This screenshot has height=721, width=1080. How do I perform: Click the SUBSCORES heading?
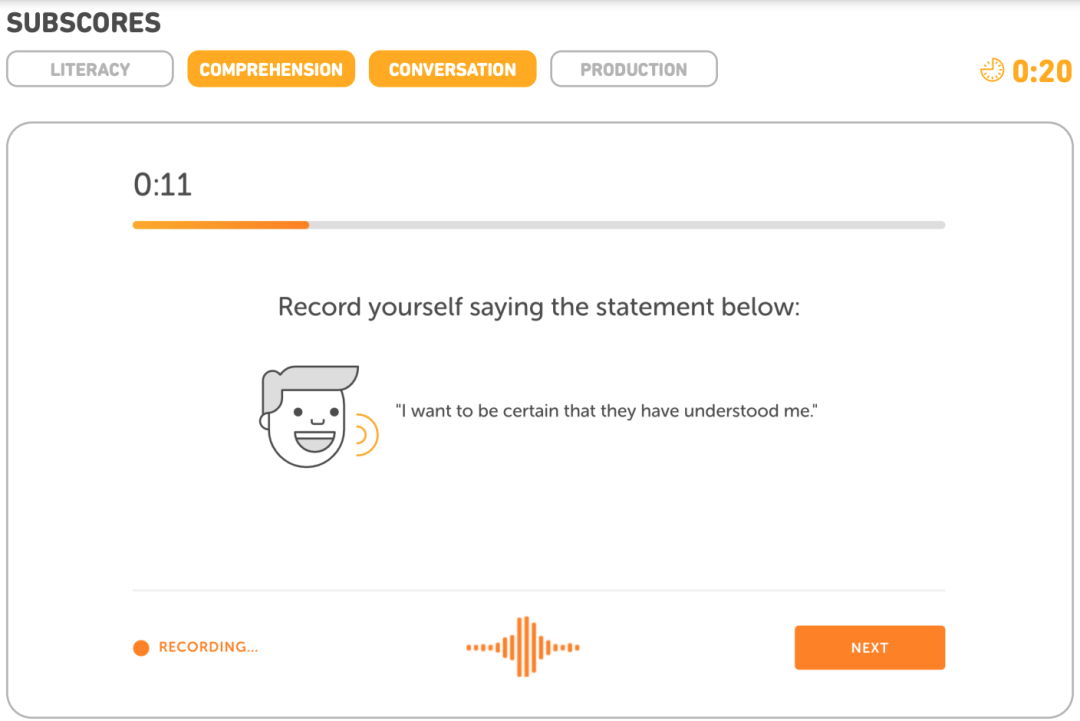point(84,22)
